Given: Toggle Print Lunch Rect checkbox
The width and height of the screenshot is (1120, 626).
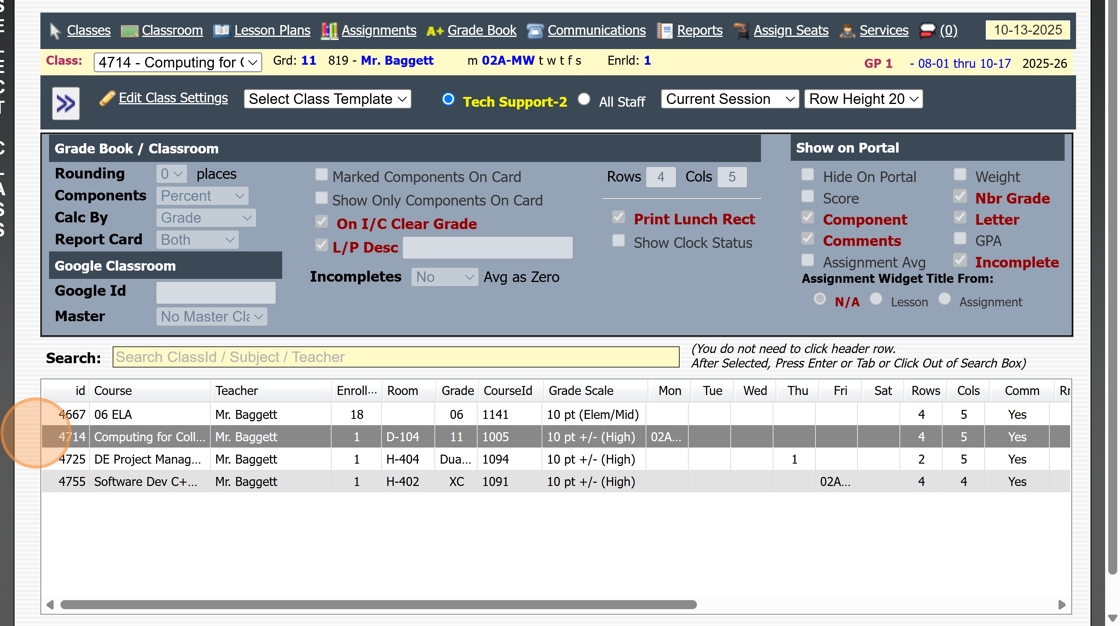Looking at the screenshot, I should (x=619, y=217).
